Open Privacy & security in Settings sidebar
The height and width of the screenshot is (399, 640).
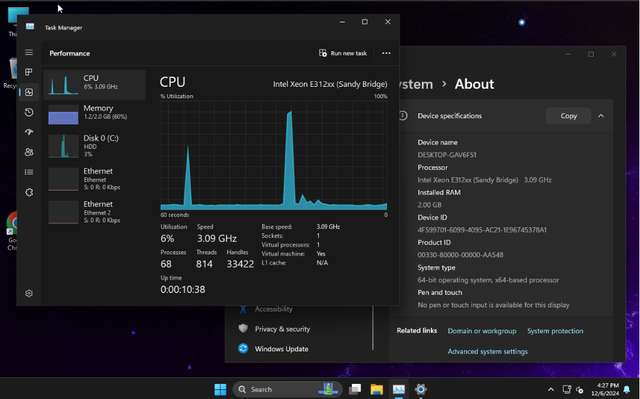(x=282, y=329)
